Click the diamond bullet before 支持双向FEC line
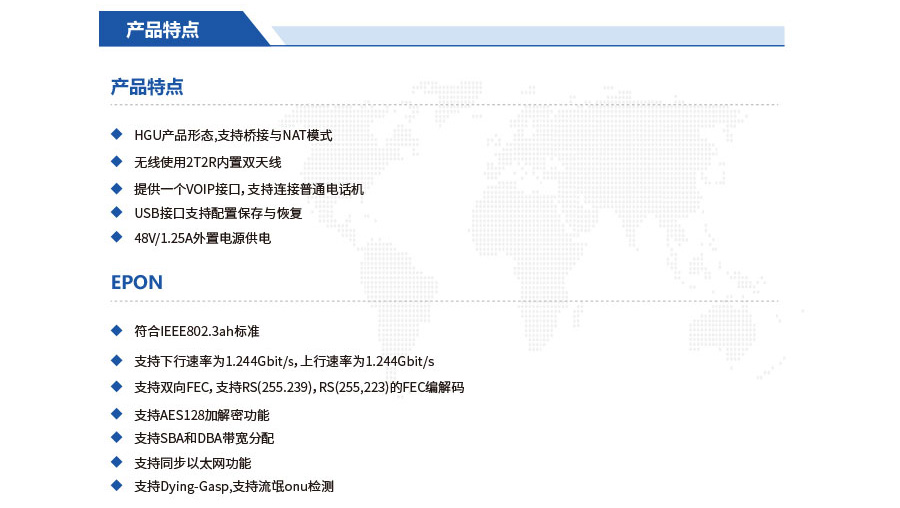900x508 pixels. [x=116, y=386]
